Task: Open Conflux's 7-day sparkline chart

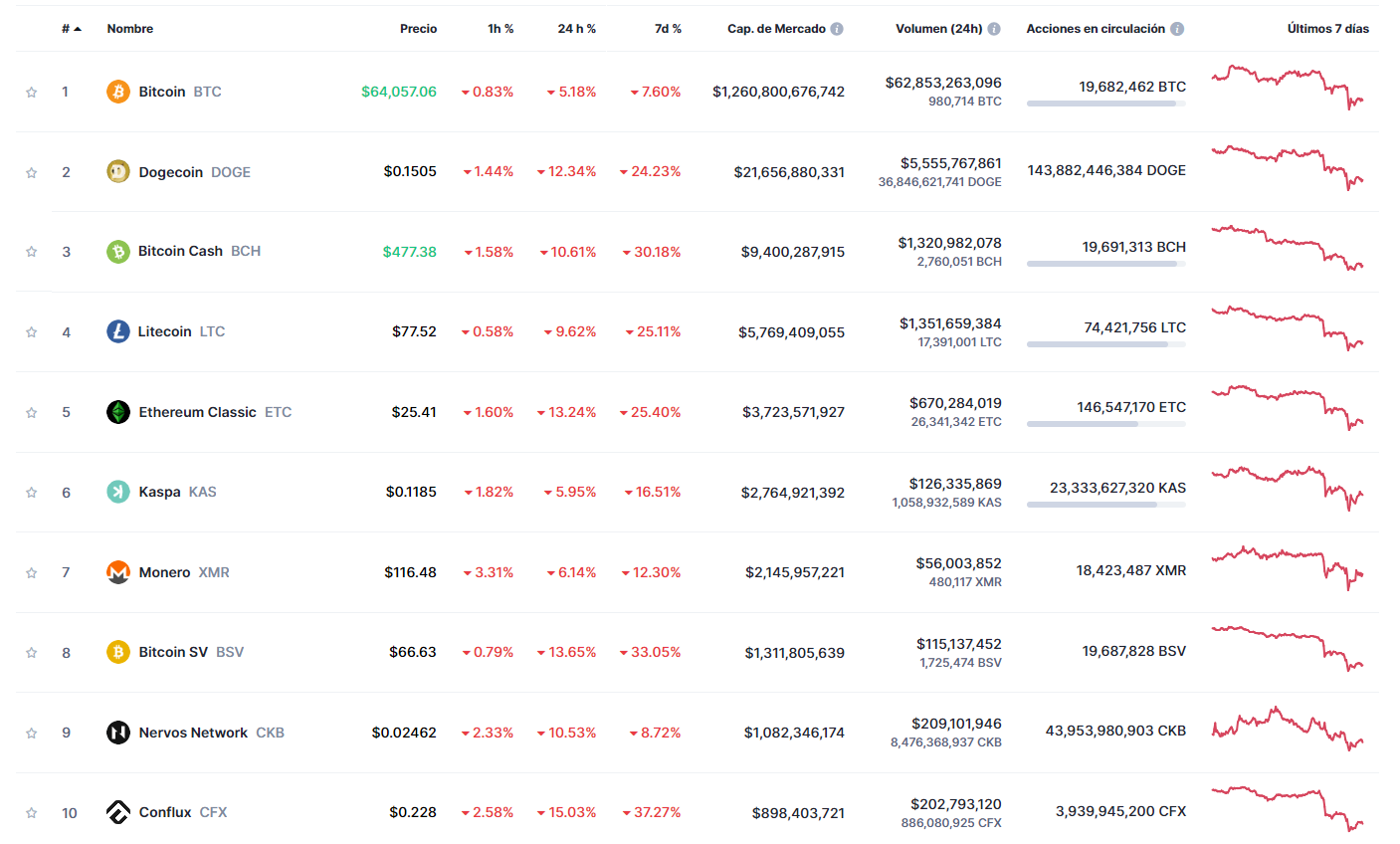Action: [1288, 808]
